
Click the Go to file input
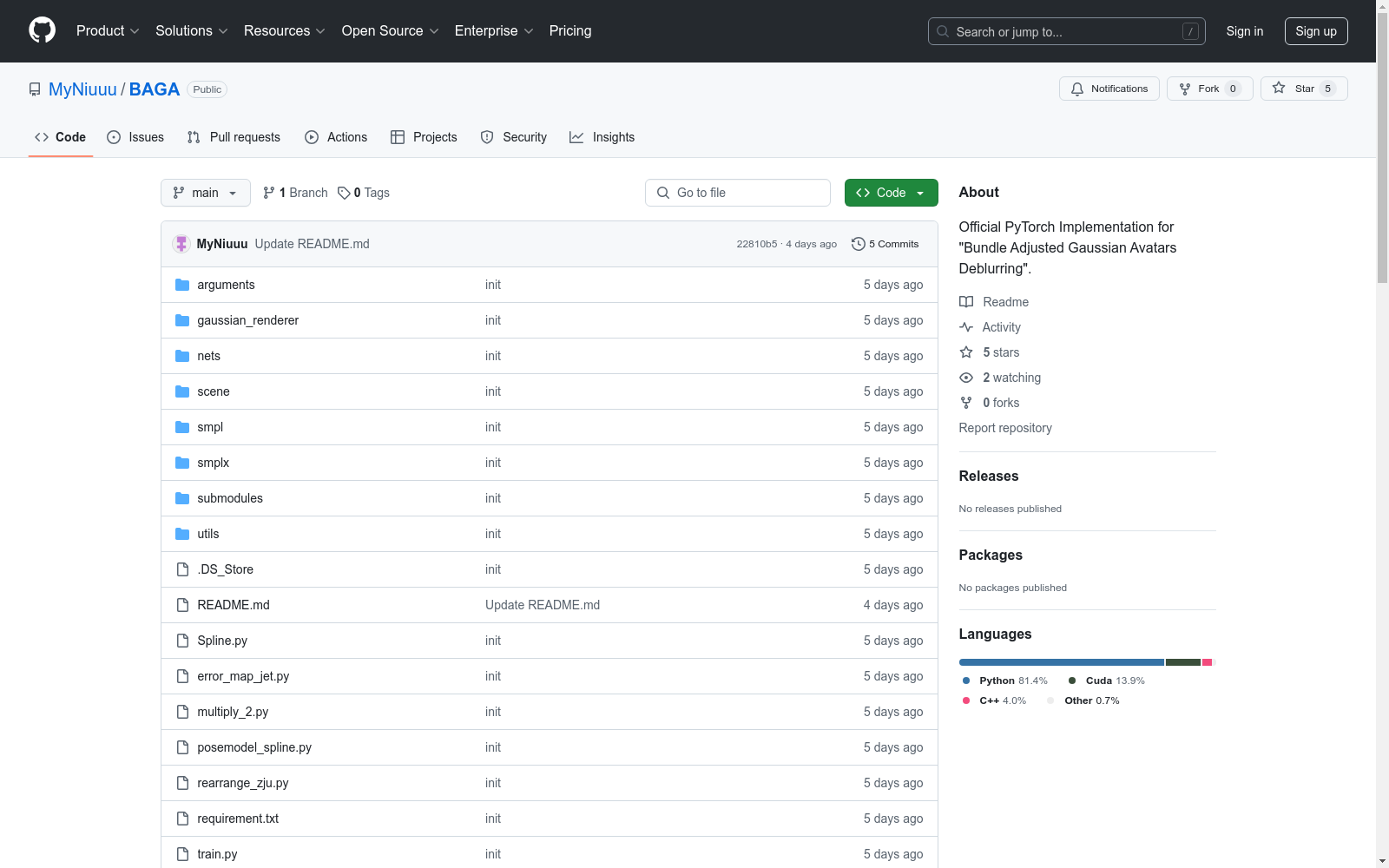click(x=738, y=193)
